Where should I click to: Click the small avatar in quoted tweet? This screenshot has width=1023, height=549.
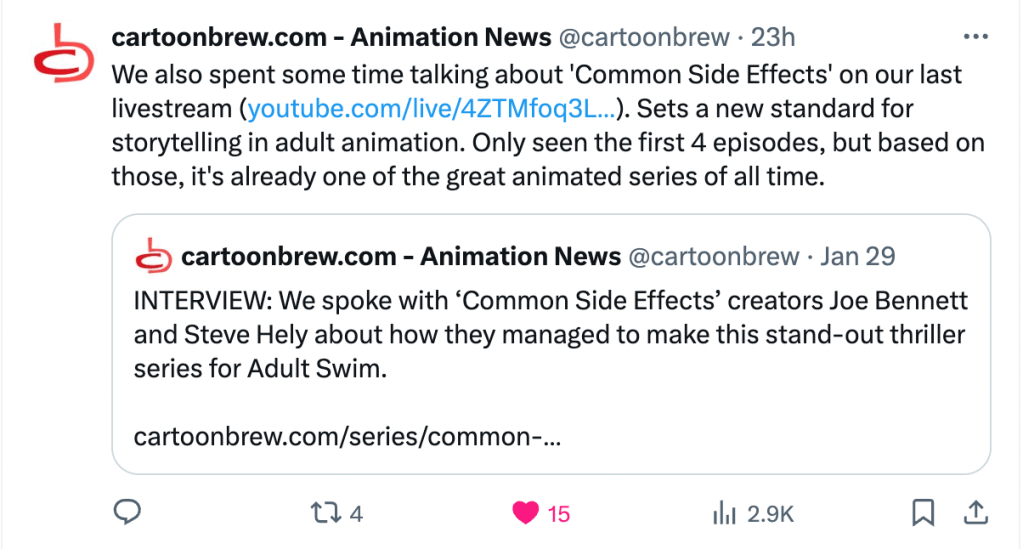152,257
